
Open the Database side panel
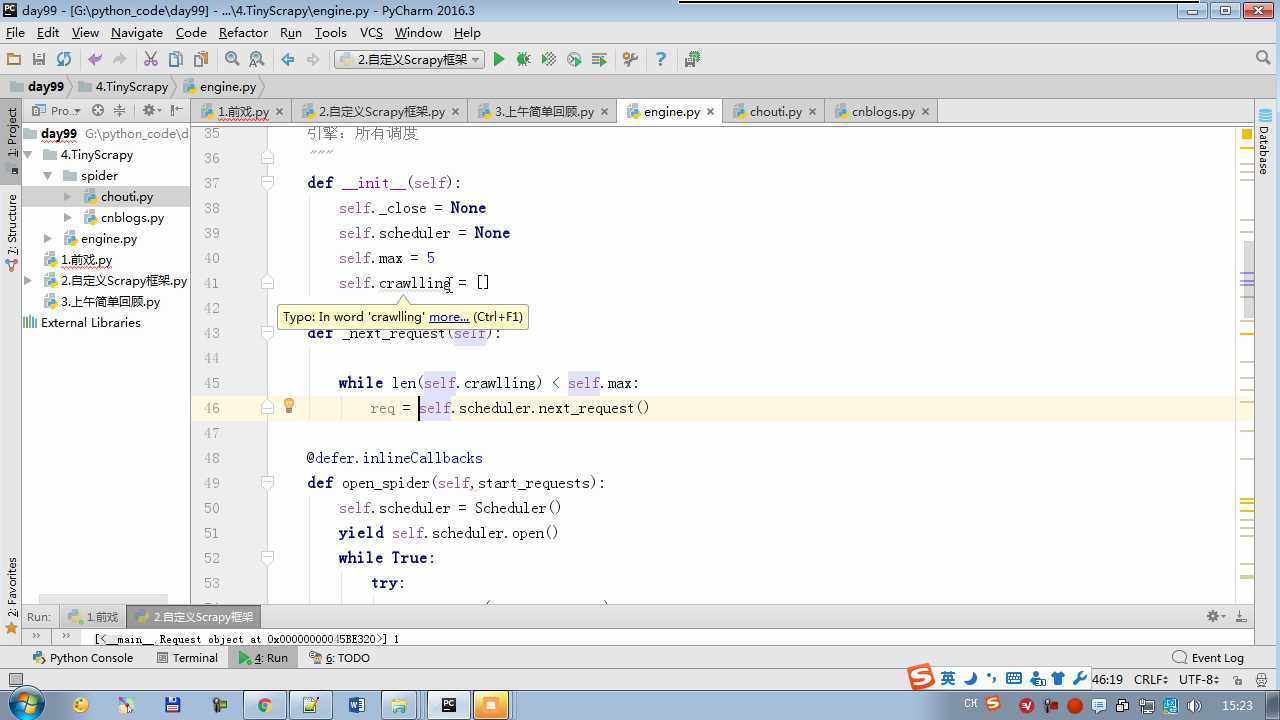point(1265,141)
